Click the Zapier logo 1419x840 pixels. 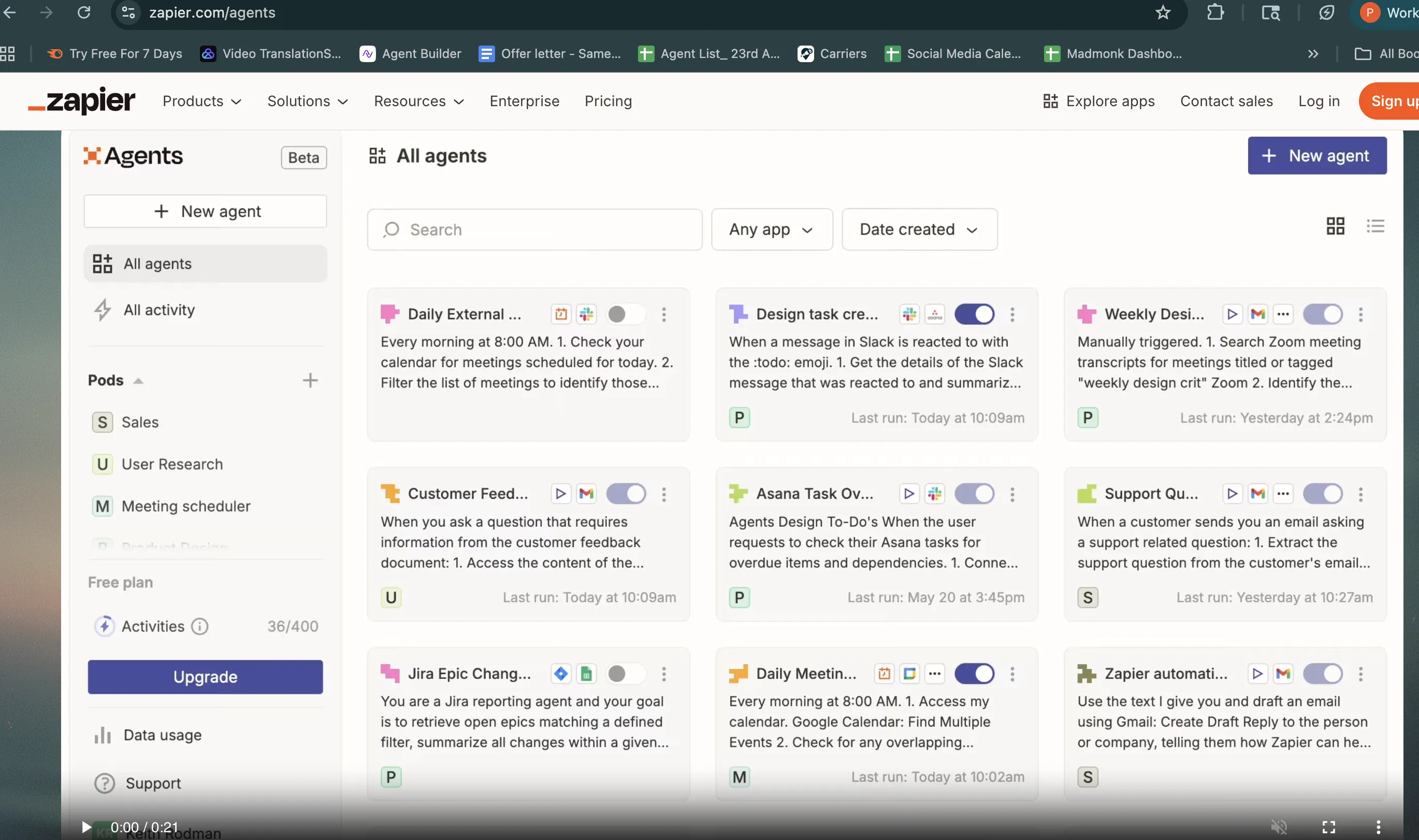81,101
